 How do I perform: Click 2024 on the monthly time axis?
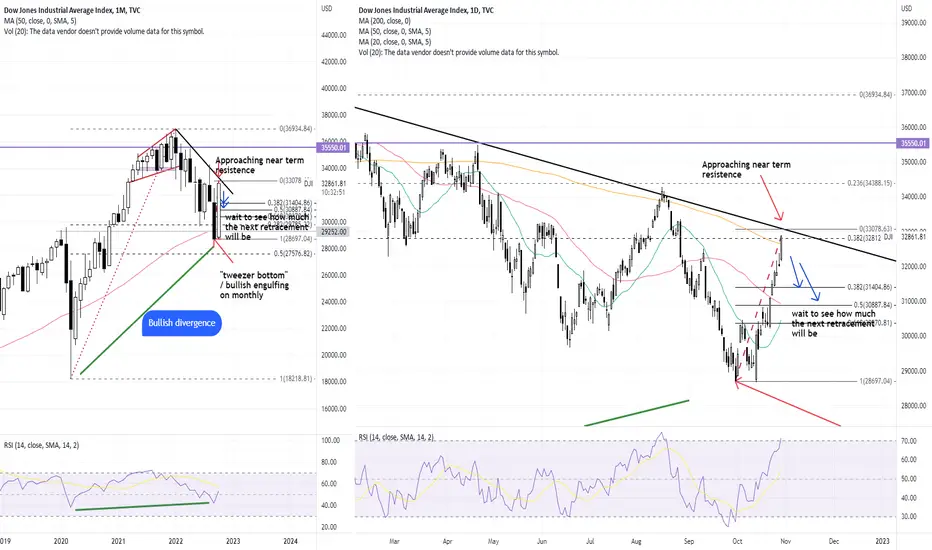tap(290, 541)
